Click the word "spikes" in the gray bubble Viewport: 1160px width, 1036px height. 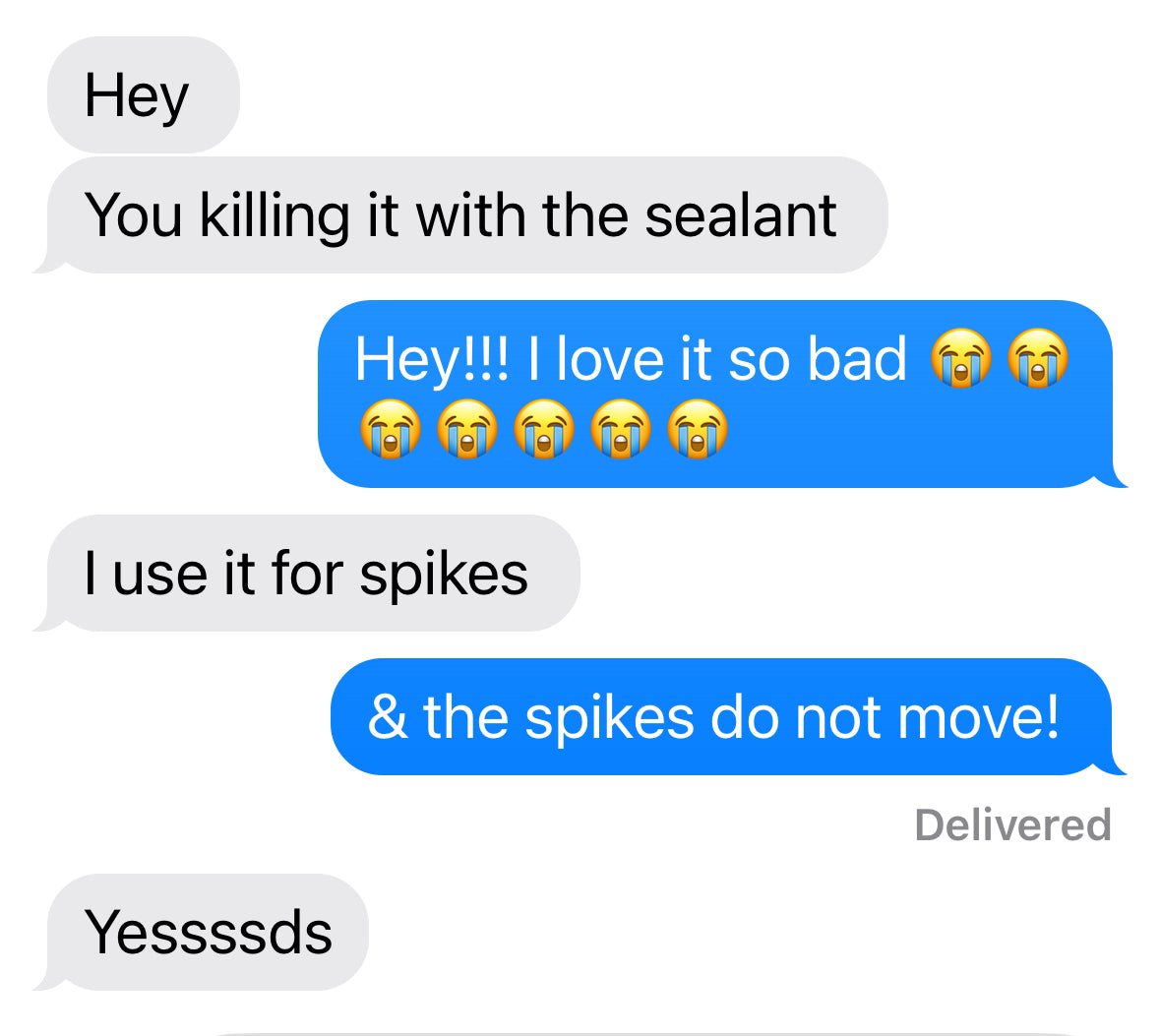[443, 575]
